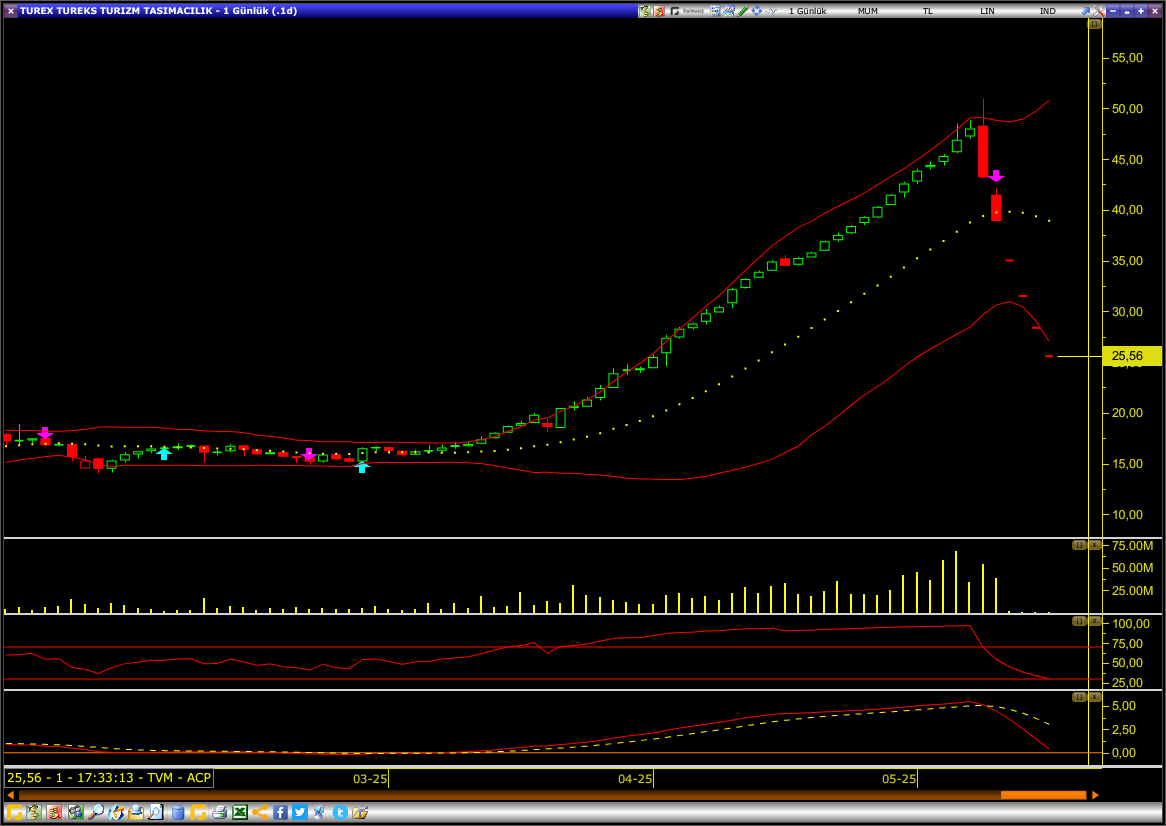This screenshot has width=1166, height=826.
Task: Select the green pencil drawing tool
Action: click(743, 11)
